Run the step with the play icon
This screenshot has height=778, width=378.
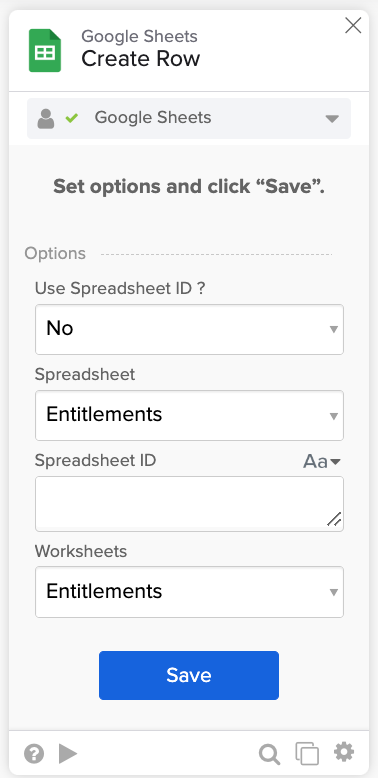68,754
